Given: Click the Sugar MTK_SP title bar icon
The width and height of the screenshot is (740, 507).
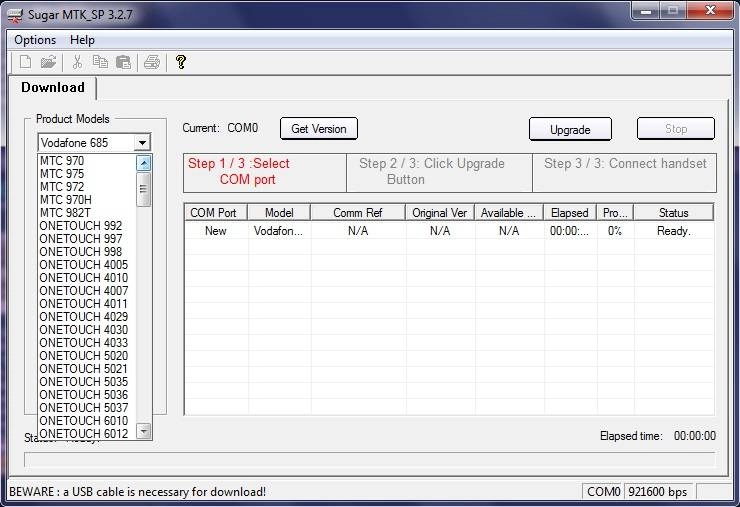Looking at the screenshot, I should click(15, 15).
